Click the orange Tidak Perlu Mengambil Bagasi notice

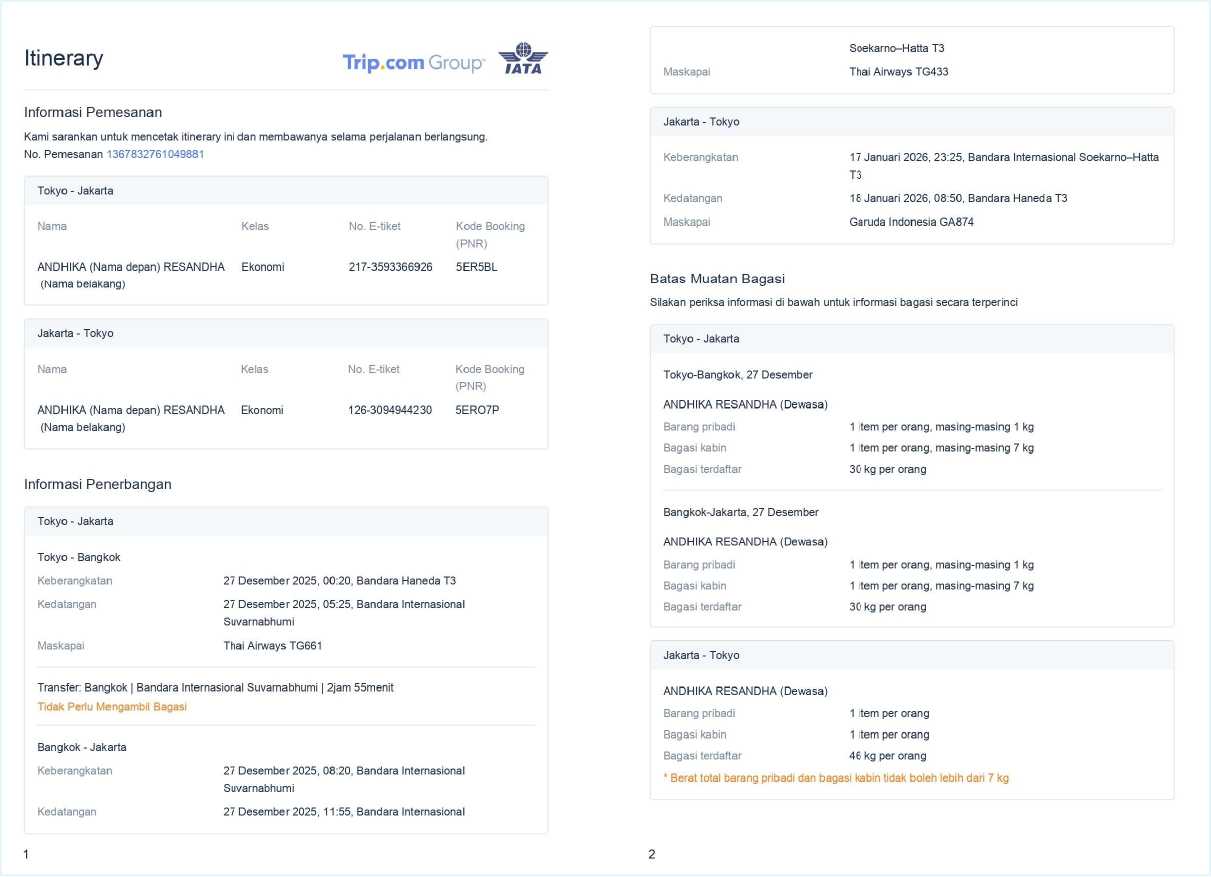tap(112, 706)
